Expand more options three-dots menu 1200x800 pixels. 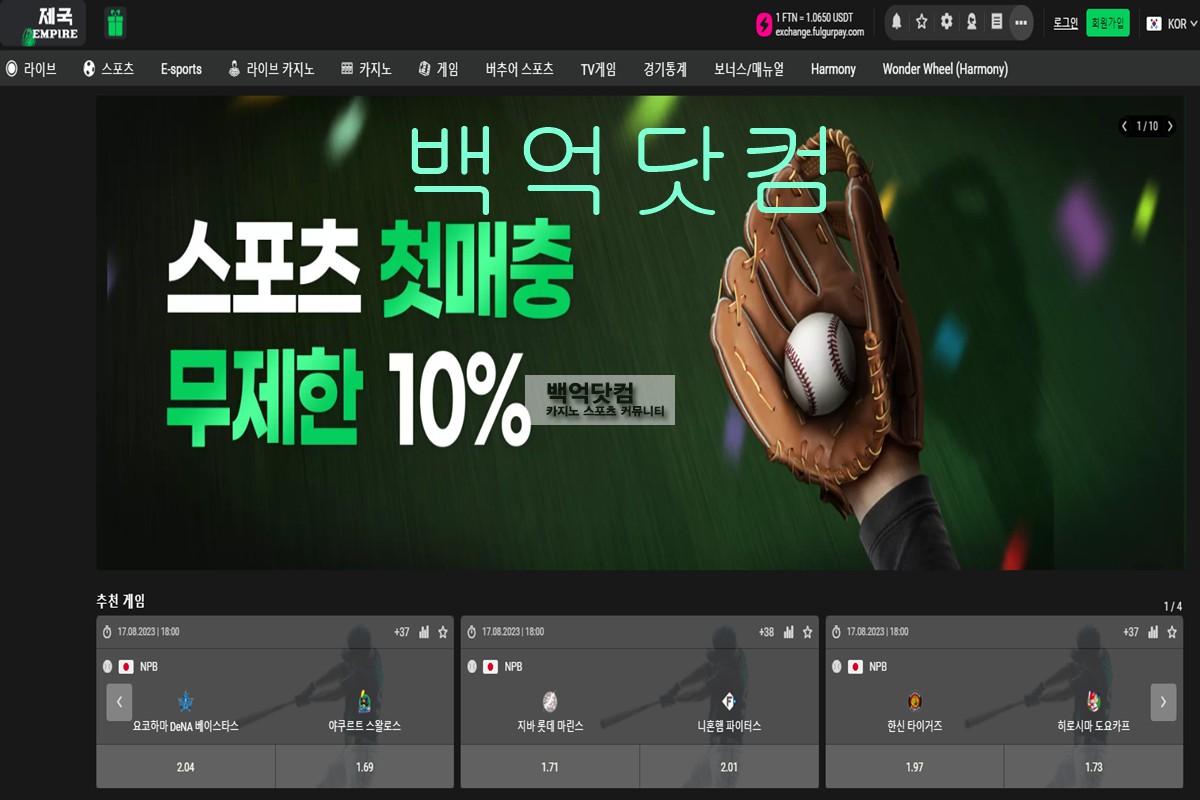(x=1020, y=22)
